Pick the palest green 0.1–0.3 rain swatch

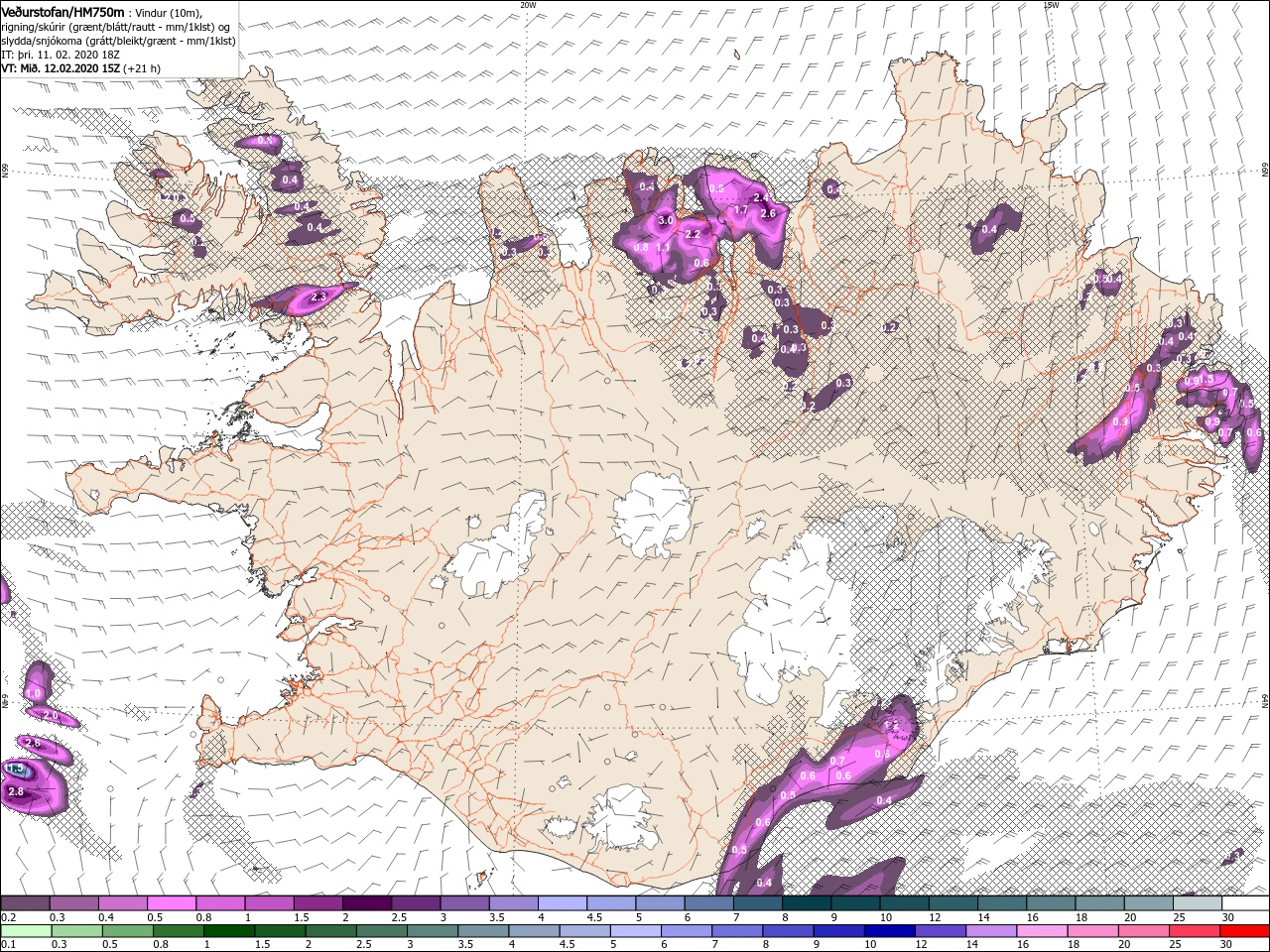point(25,931)
